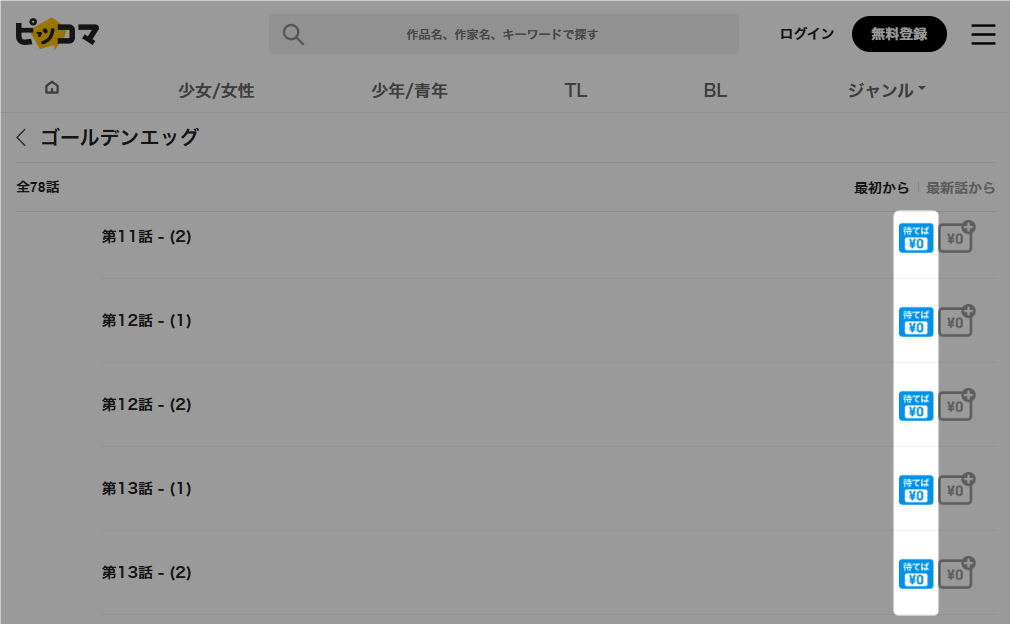Open episode 第12話 - (2)
Screen dimensions: 1010x624
[146, 404]
